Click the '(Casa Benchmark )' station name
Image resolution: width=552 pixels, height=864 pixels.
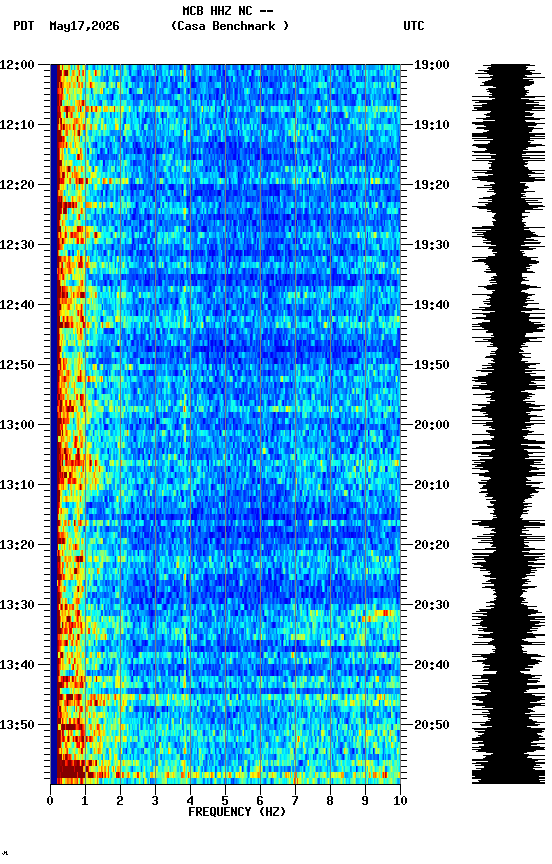click(230, 26)
